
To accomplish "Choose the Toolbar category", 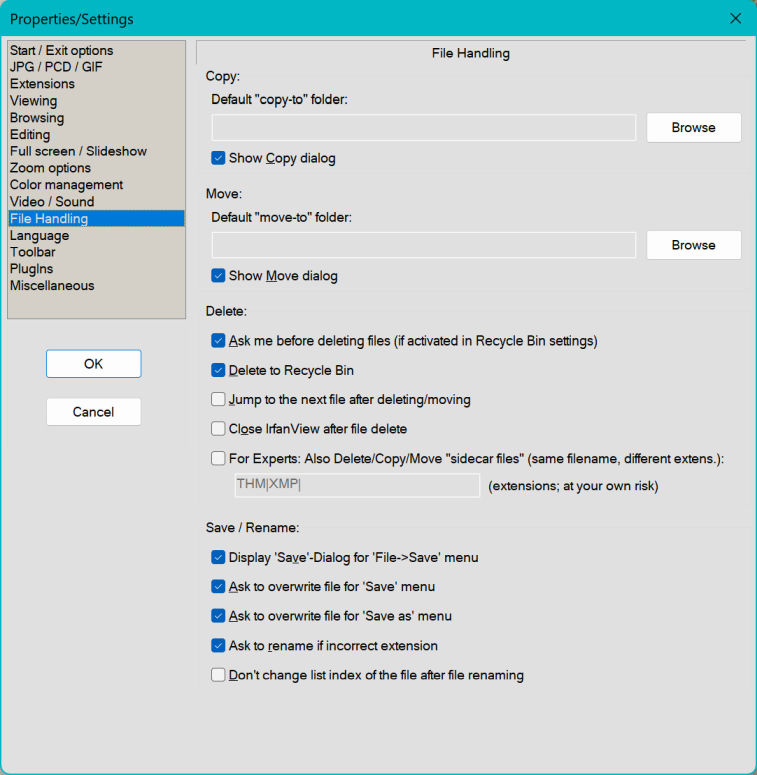I will point(33,252).
